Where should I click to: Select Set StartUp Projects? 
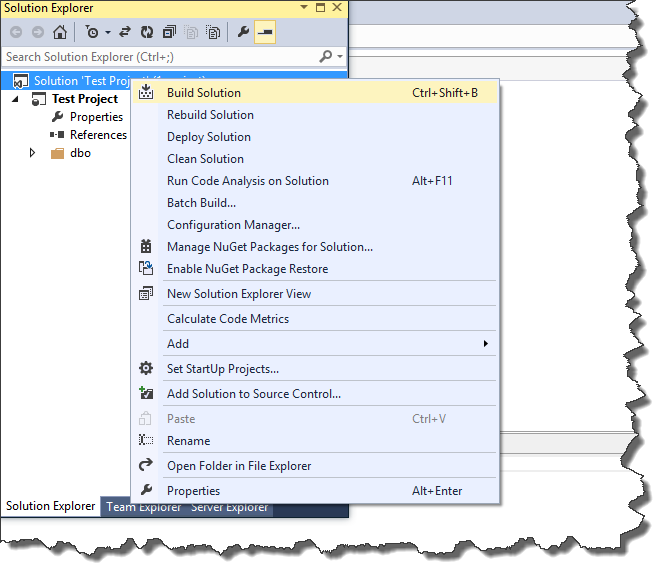point(315,369)
